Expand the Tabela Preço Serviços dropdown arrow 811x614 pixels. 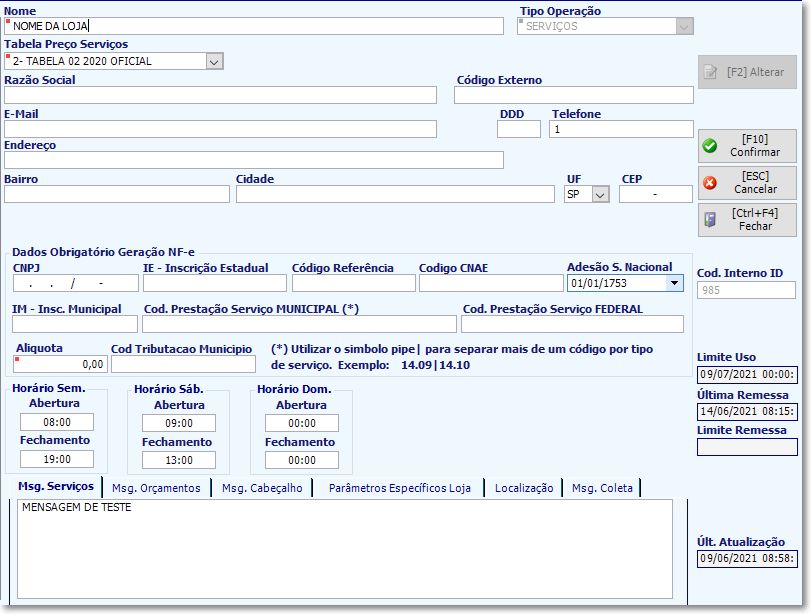pyautogui.click(x=214, y=62)
